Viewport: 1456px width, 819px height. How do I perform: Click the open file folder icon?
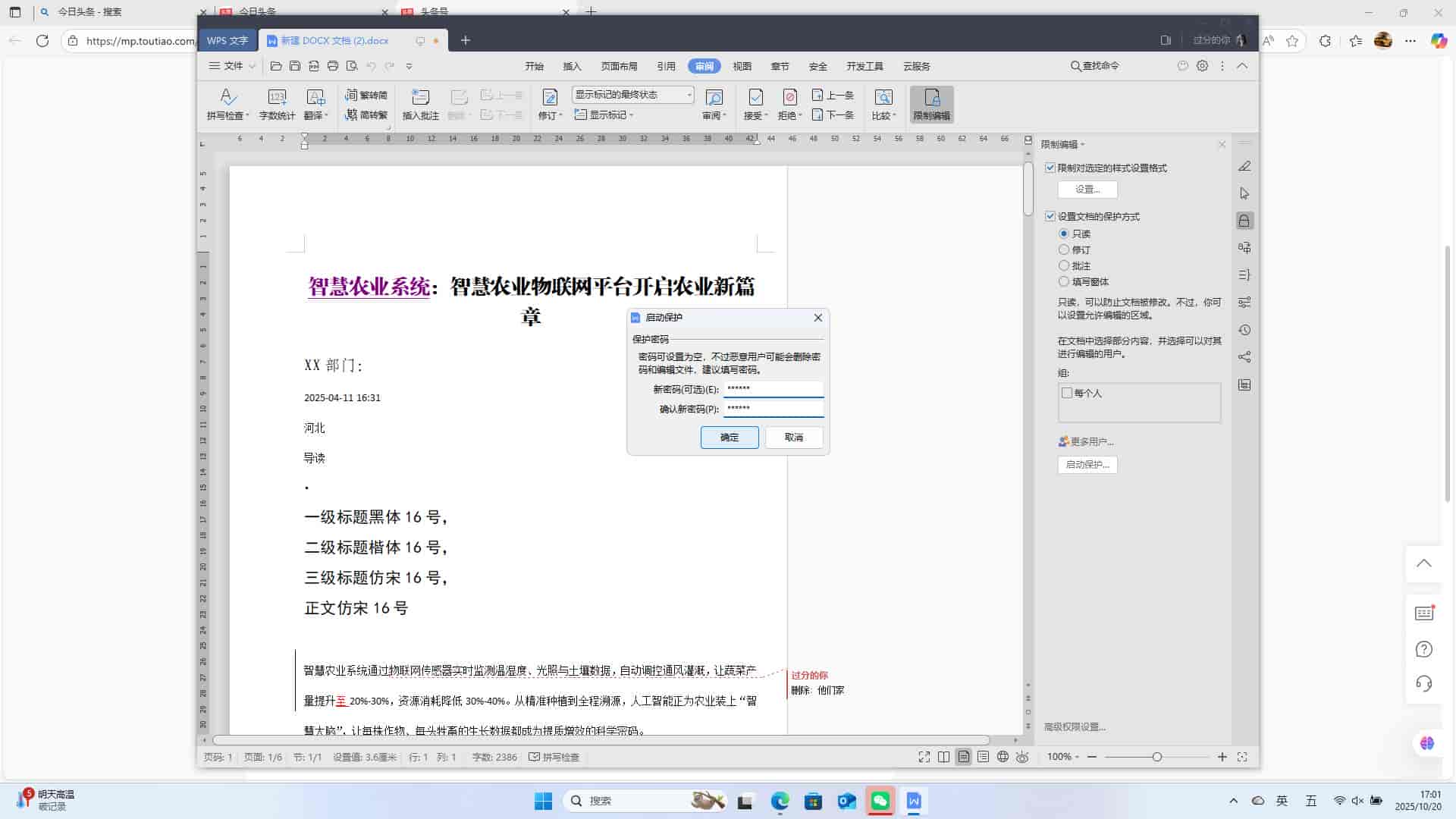pos(276,66)
